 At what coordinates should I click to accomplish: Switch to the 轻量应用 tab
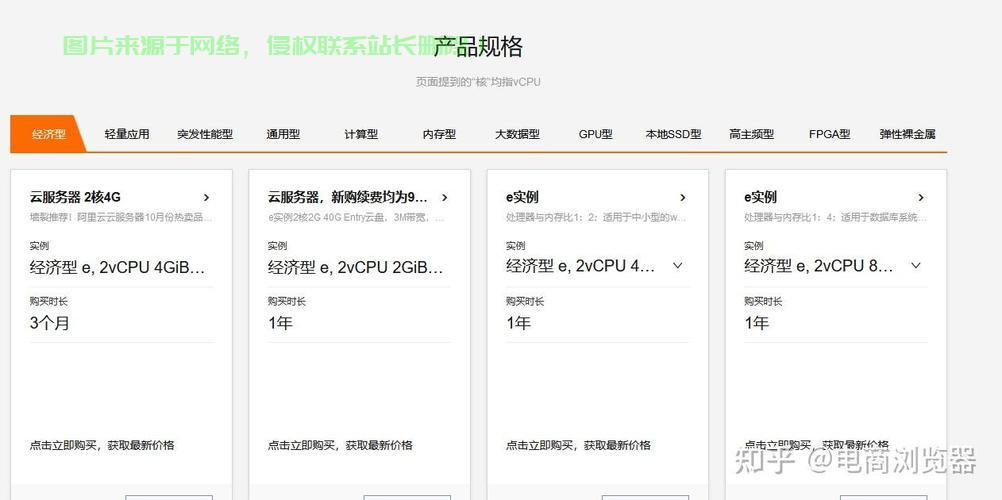point(127,134)
